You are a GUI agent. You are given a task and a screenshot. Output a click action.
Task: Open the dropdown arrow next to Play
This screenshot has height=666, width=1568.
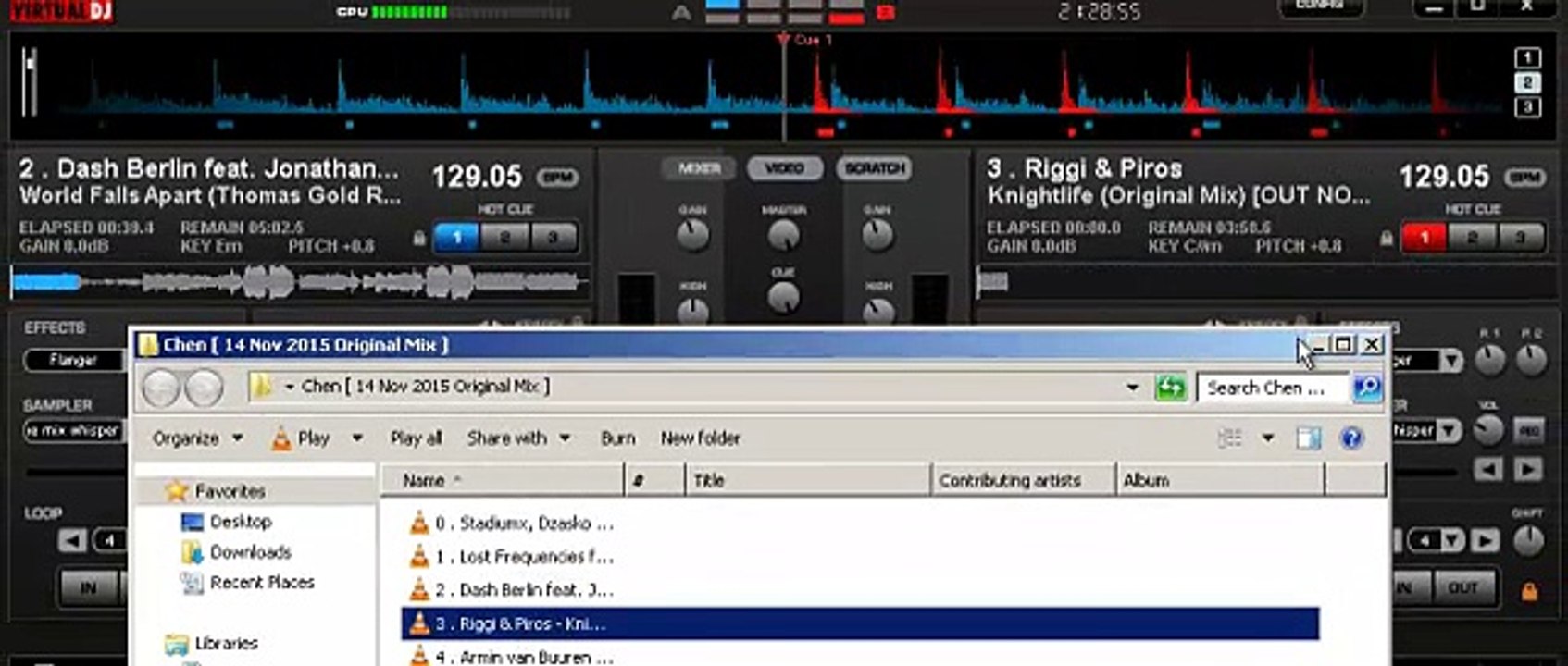357,438
